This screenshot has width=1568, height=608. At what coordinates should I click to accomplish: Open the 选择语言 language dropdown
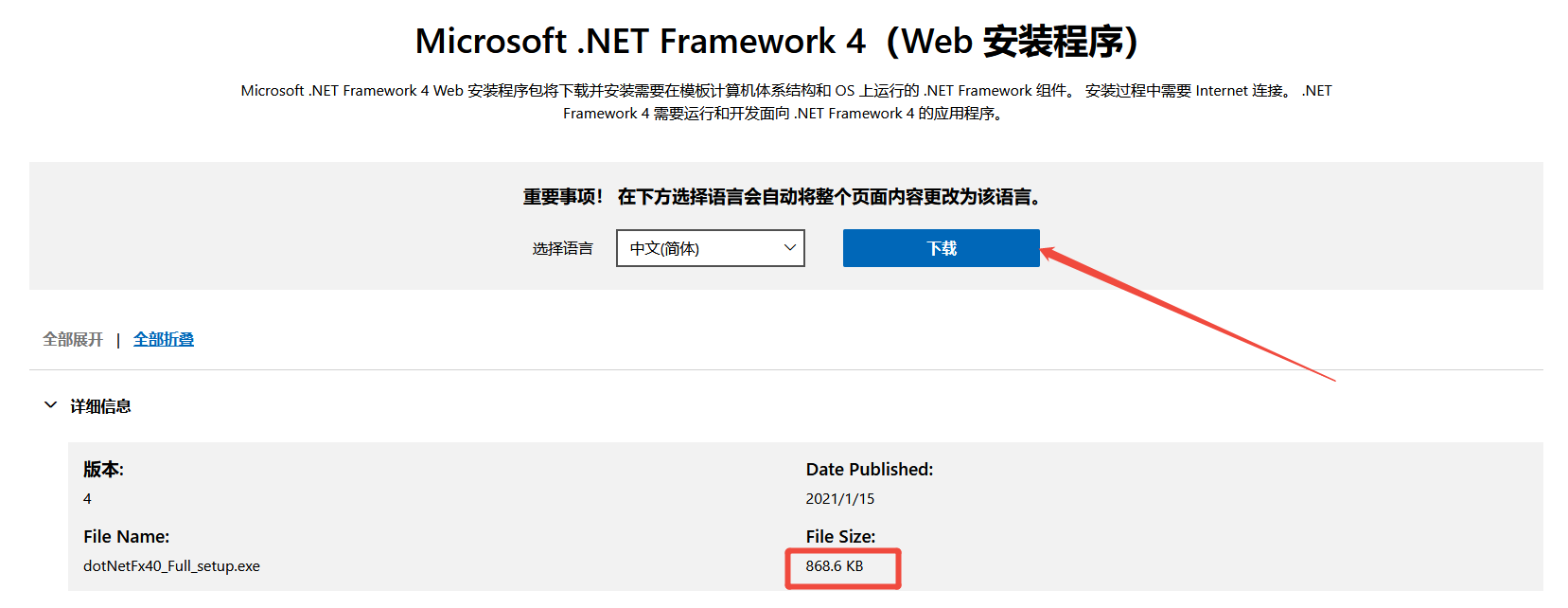(x=711, y=247)
